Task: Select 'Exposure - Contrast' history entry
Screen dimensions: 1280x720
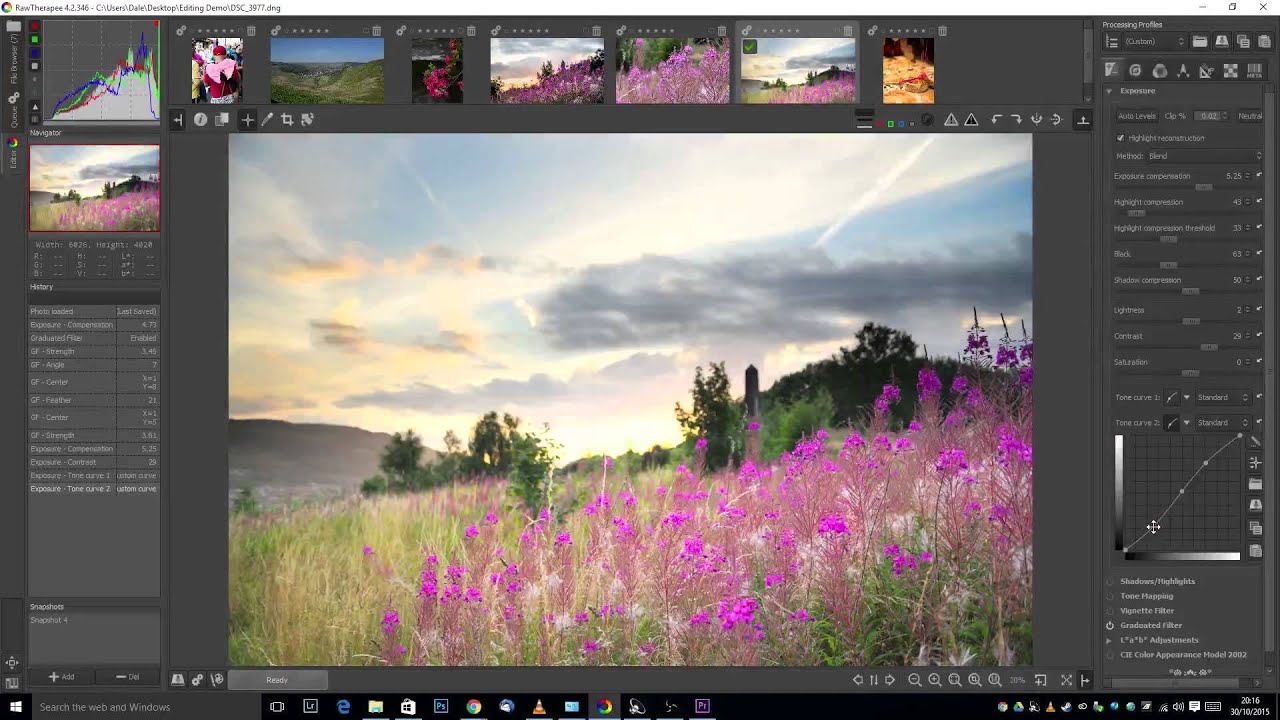Action: point(93,462)
